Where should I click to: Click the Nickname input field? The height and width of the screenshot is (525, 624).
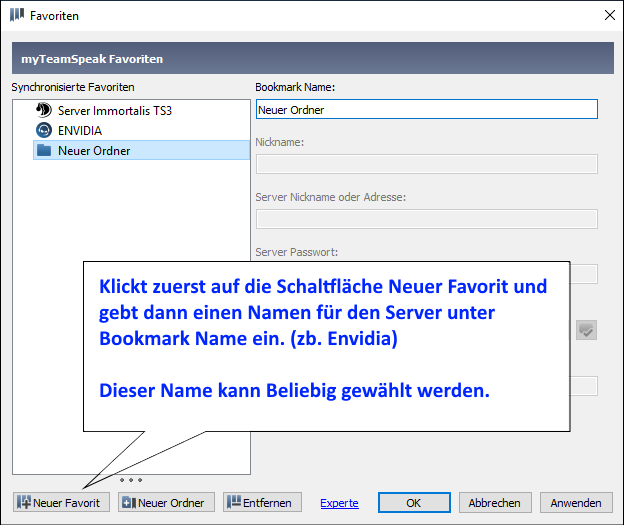point(426,164)
